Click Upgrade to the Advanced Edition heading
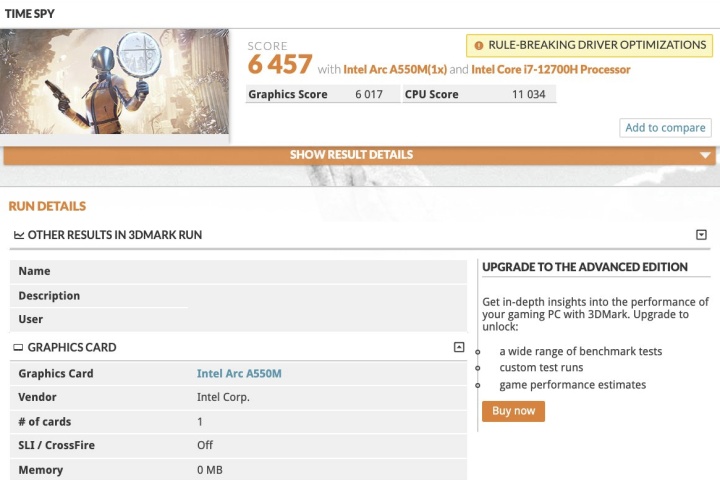The width and height of the screenshot is (720, 480). tap(585, 267)
